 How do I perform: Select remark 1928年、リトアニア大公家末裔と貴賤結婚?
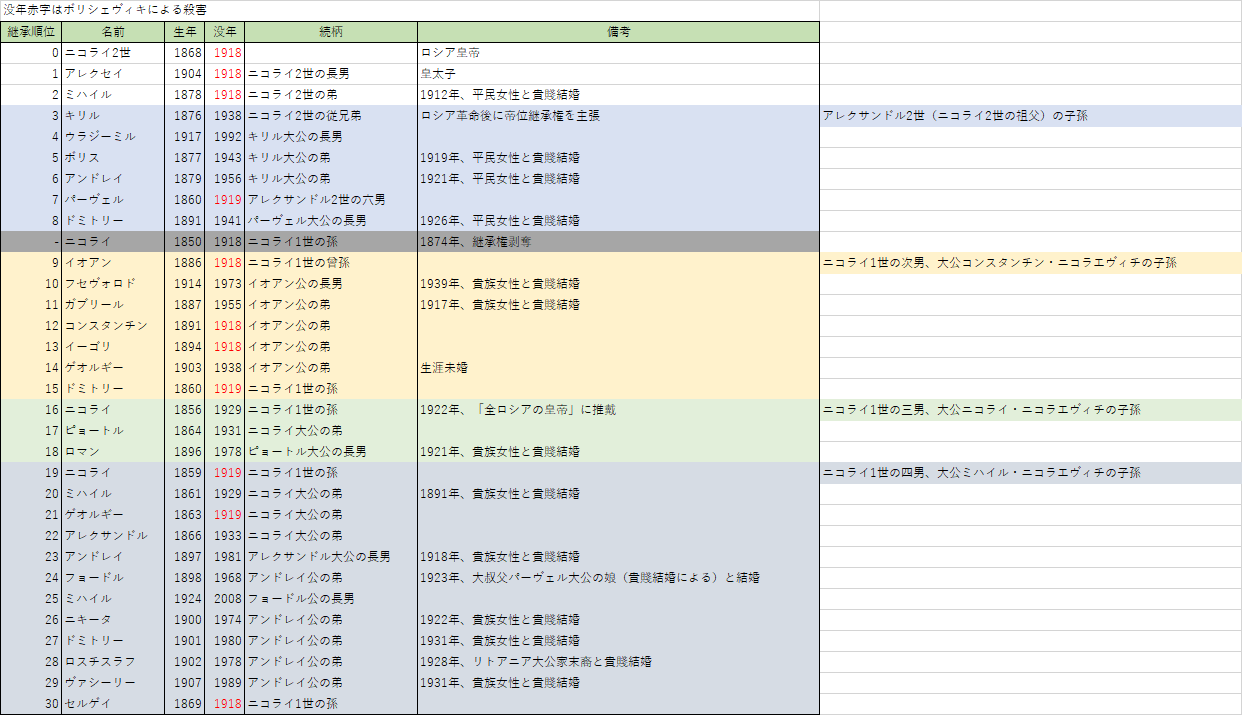click(619, 662)
